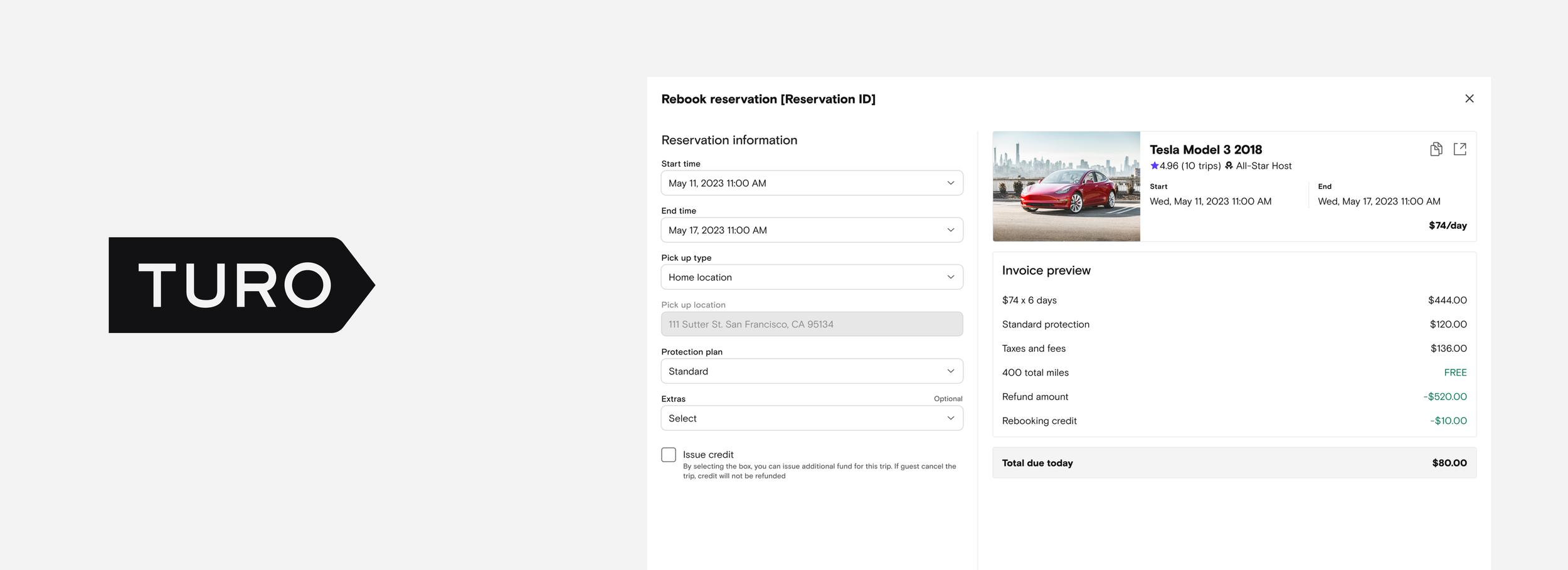1568x570 pixels.
Task: Click the red Tesla car thumbnail
Action: click(x=1066, y=186)
